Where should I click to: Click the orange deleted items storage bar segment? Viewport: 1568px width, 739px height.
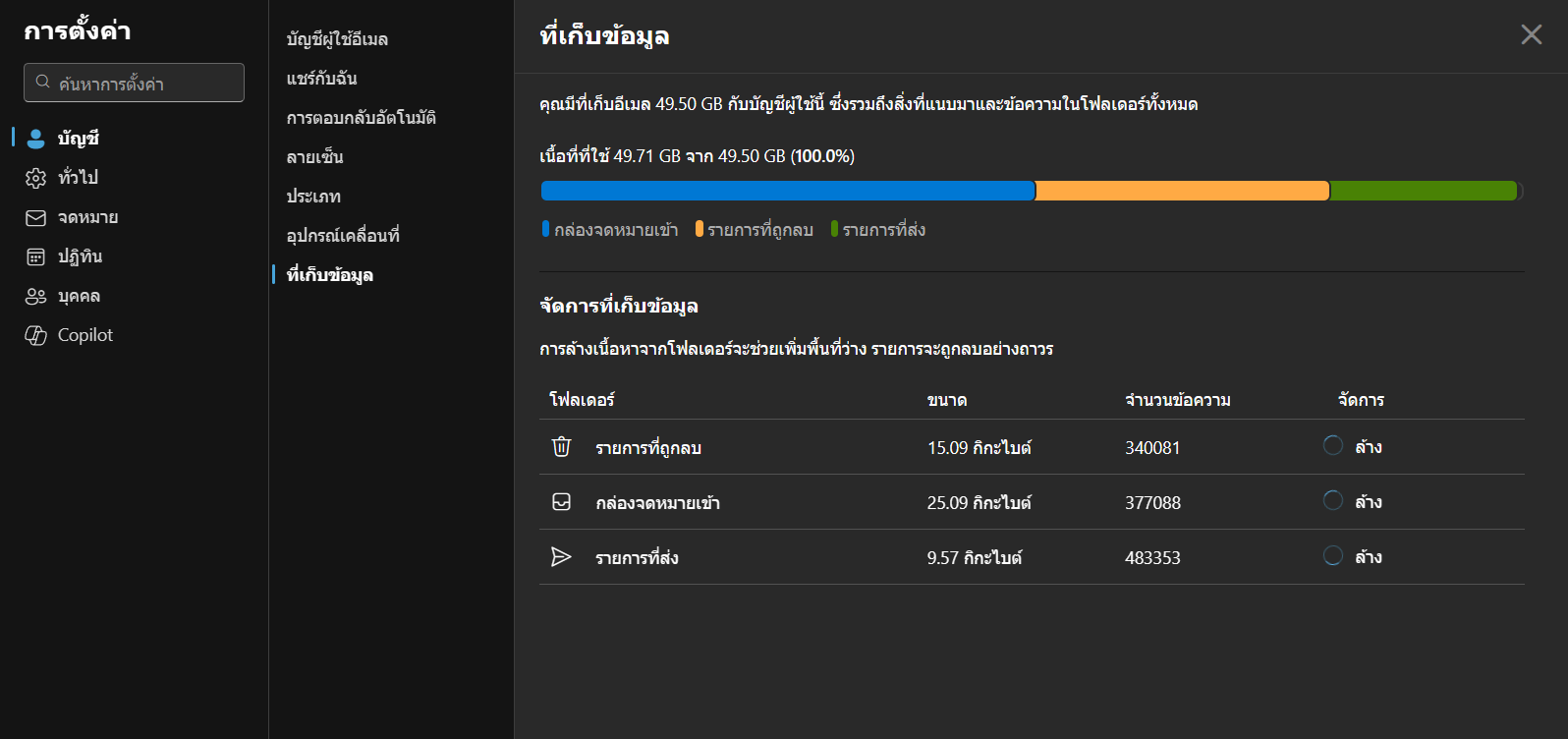point(1182,191)
